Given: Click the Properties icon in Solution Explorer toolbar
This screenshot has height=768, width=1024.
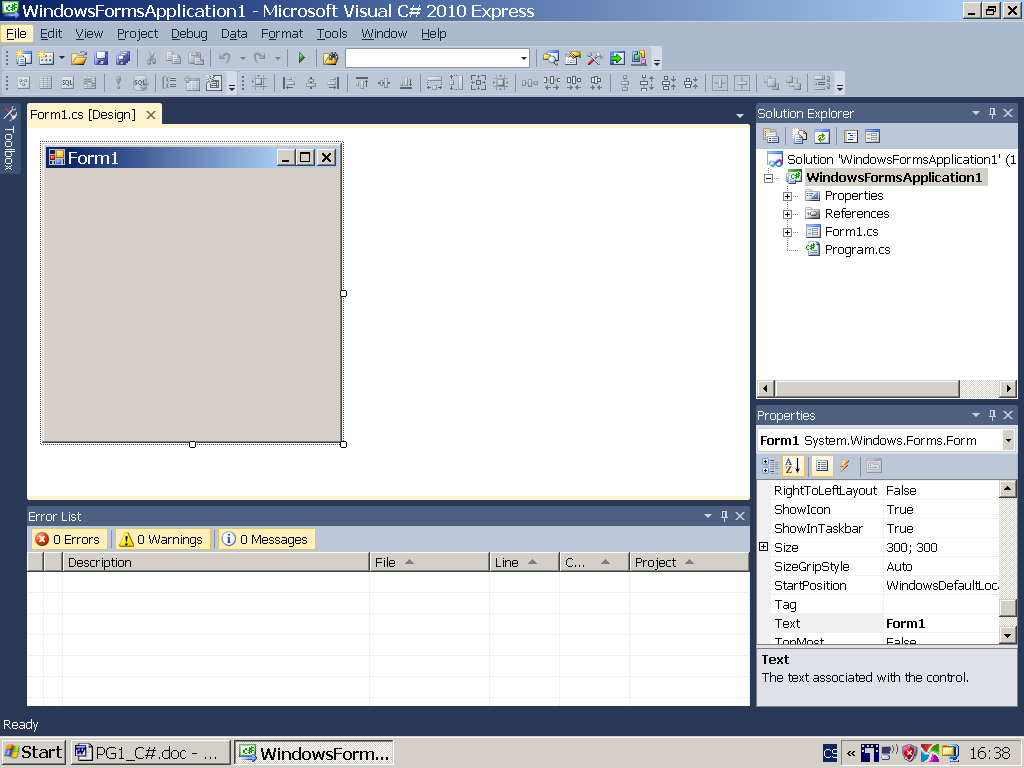Looking at the screenshot, I should [x=771, y=136].
